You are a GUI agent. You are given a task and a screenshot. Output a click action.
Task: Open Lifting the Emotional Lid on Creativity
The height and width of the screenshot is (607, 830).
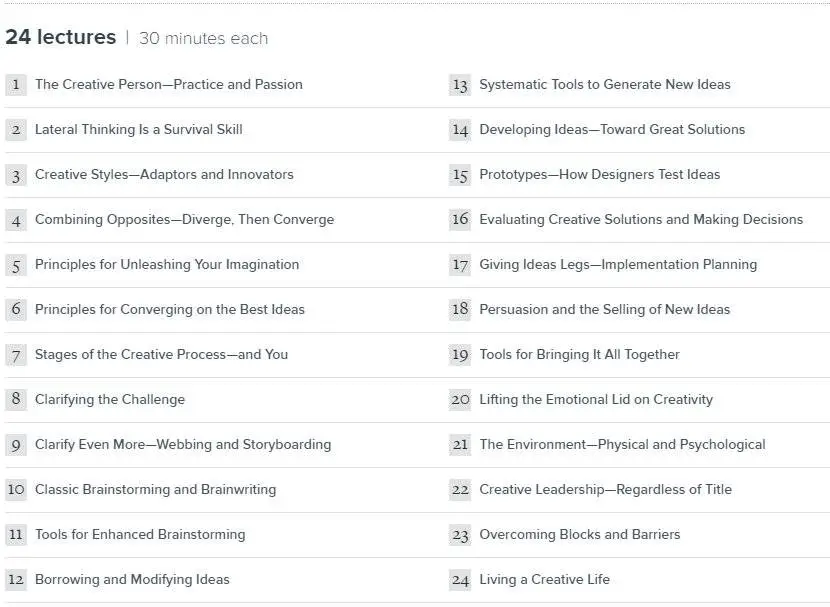click(596, 400)
